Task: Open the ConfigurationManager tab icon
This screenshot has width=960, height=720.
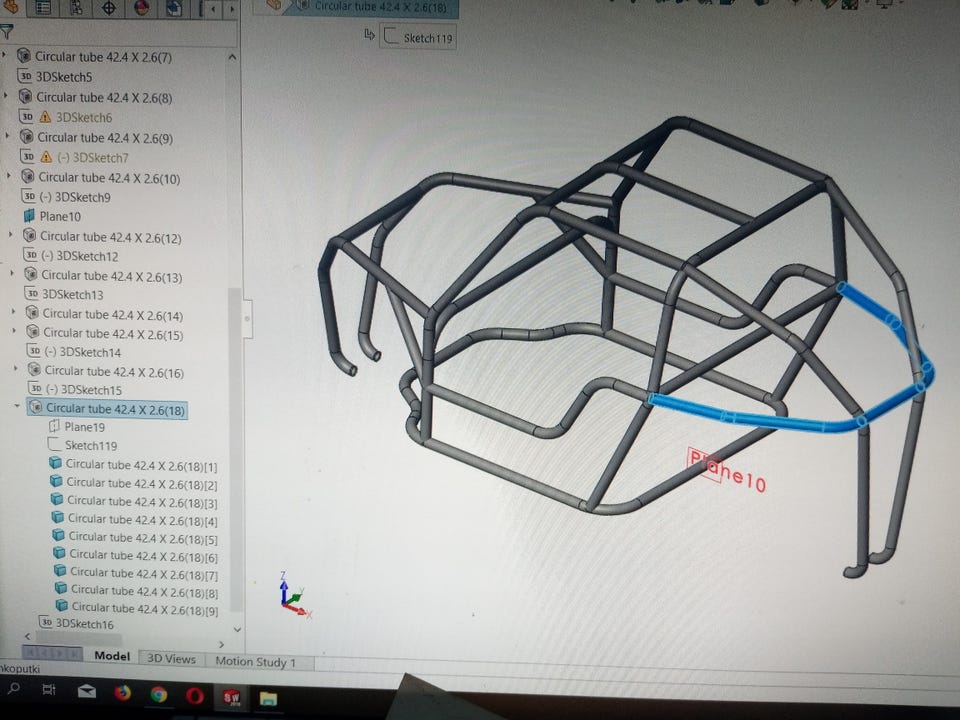Action: click(77, 7)
